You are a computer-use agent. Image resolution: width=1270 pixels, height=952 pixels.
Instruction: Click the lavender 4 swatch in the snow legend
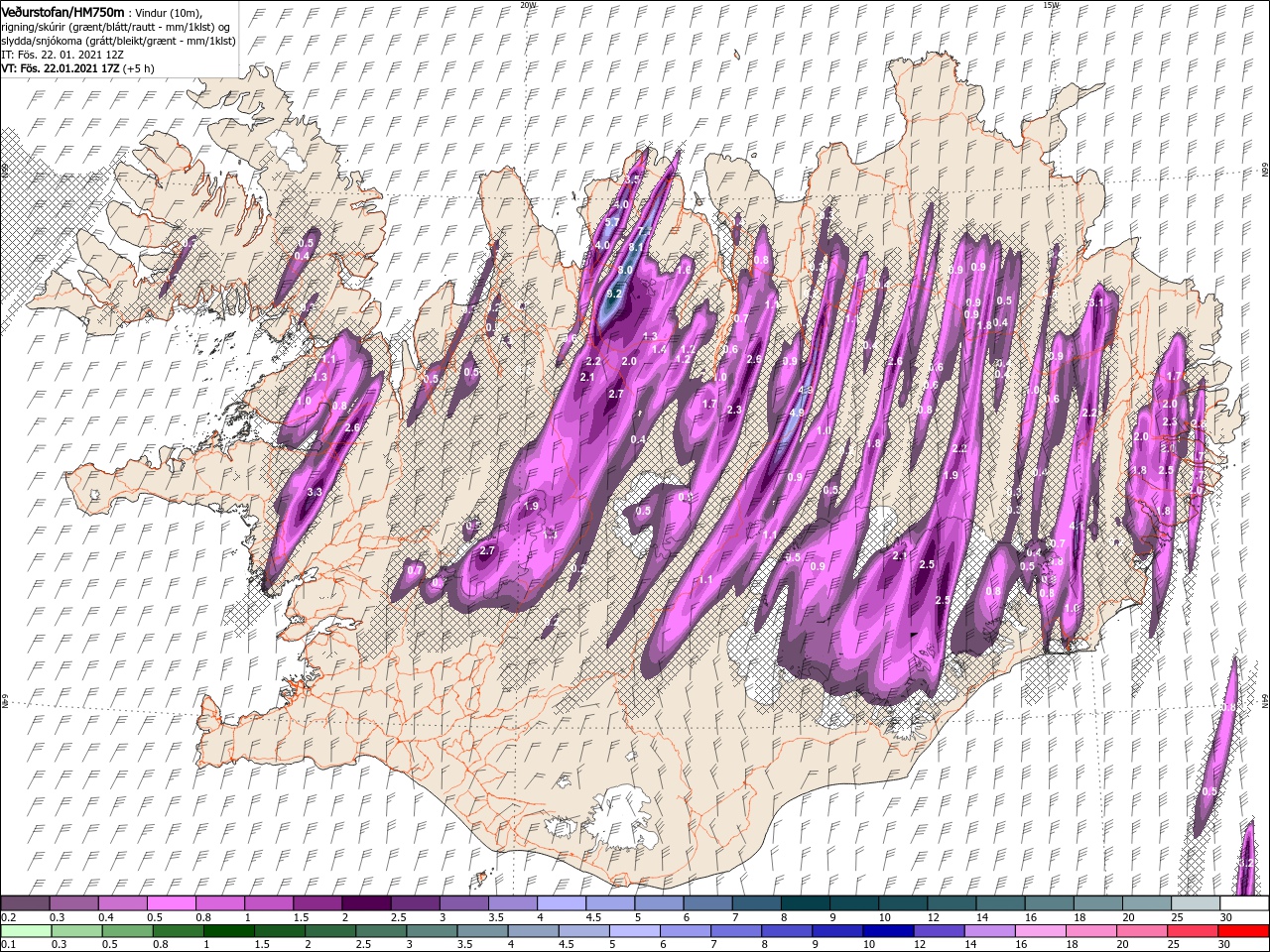562,903
